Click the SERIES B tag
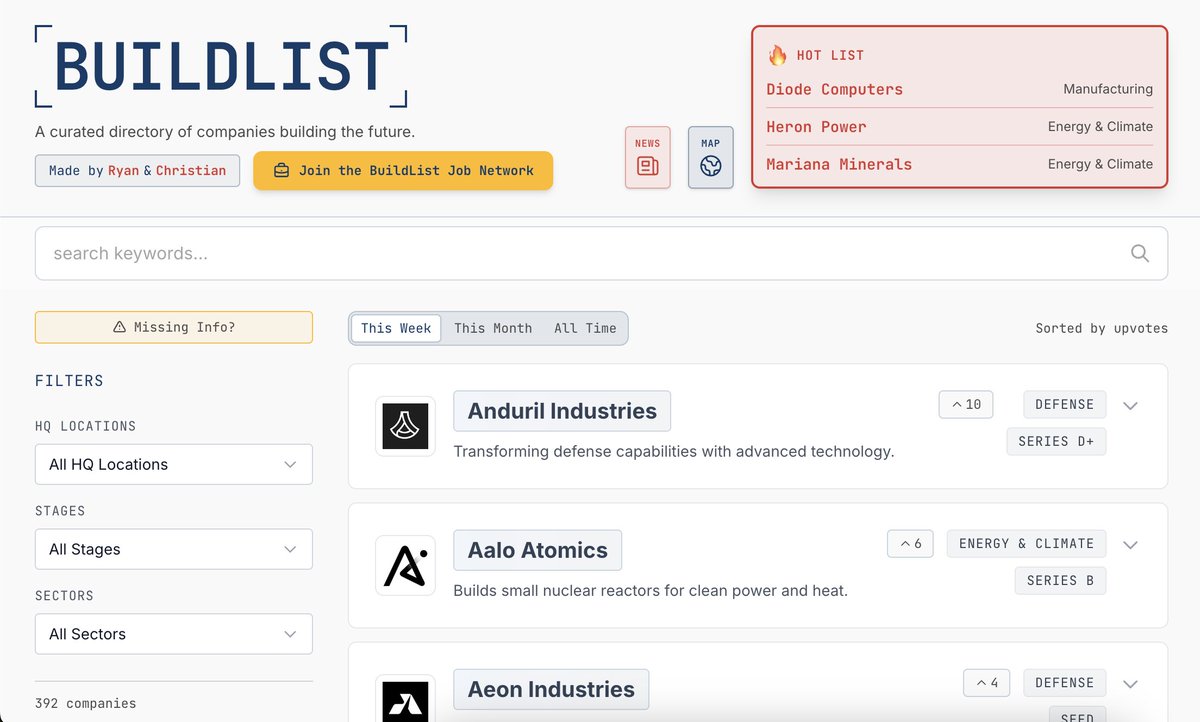 [x=1060, y=580]
